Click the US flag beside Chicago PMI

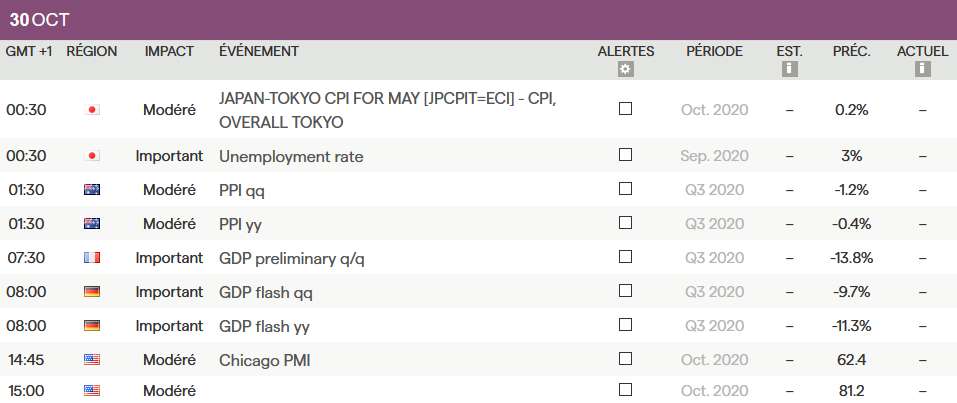pyautogui.click(x=92, y=360)
